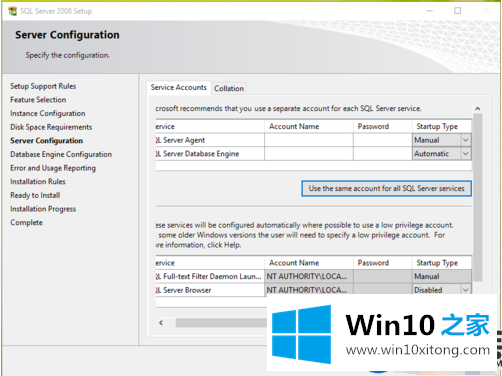Screen dimensions: 502x376
Task: Switch to the Collation tab
Action: [229, 88]
